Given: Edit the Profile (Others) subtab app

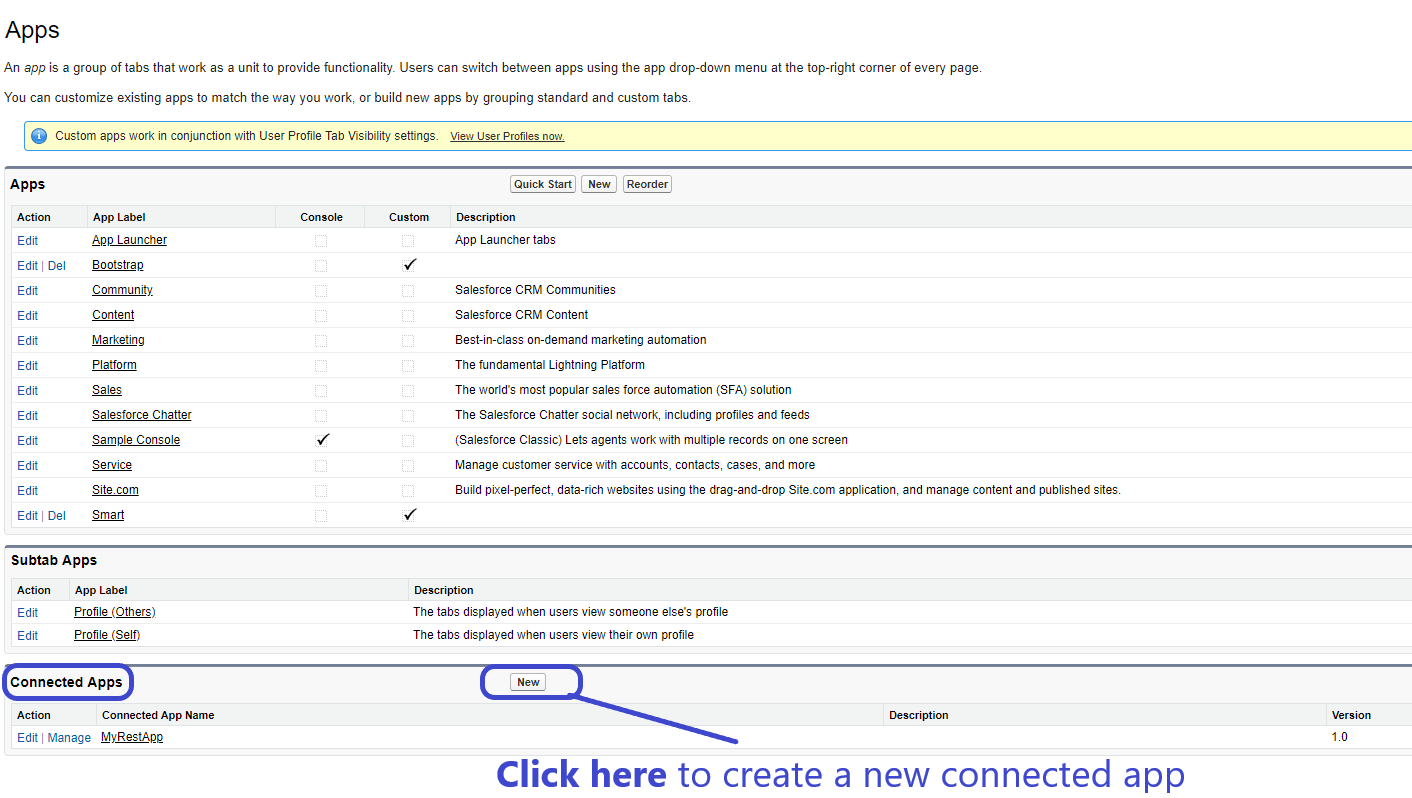Looking at the screenshot, I should coord(27,612).
